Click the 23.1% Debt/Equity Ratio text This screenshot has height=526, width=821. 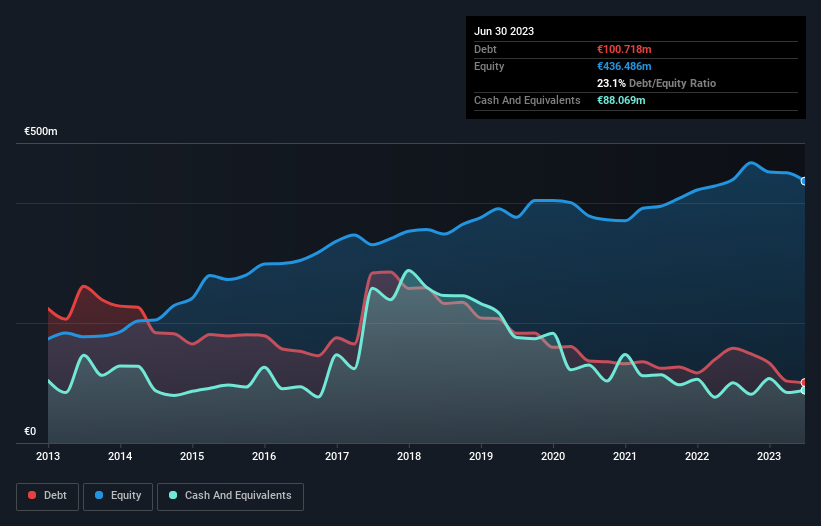(x=657, y=83)
